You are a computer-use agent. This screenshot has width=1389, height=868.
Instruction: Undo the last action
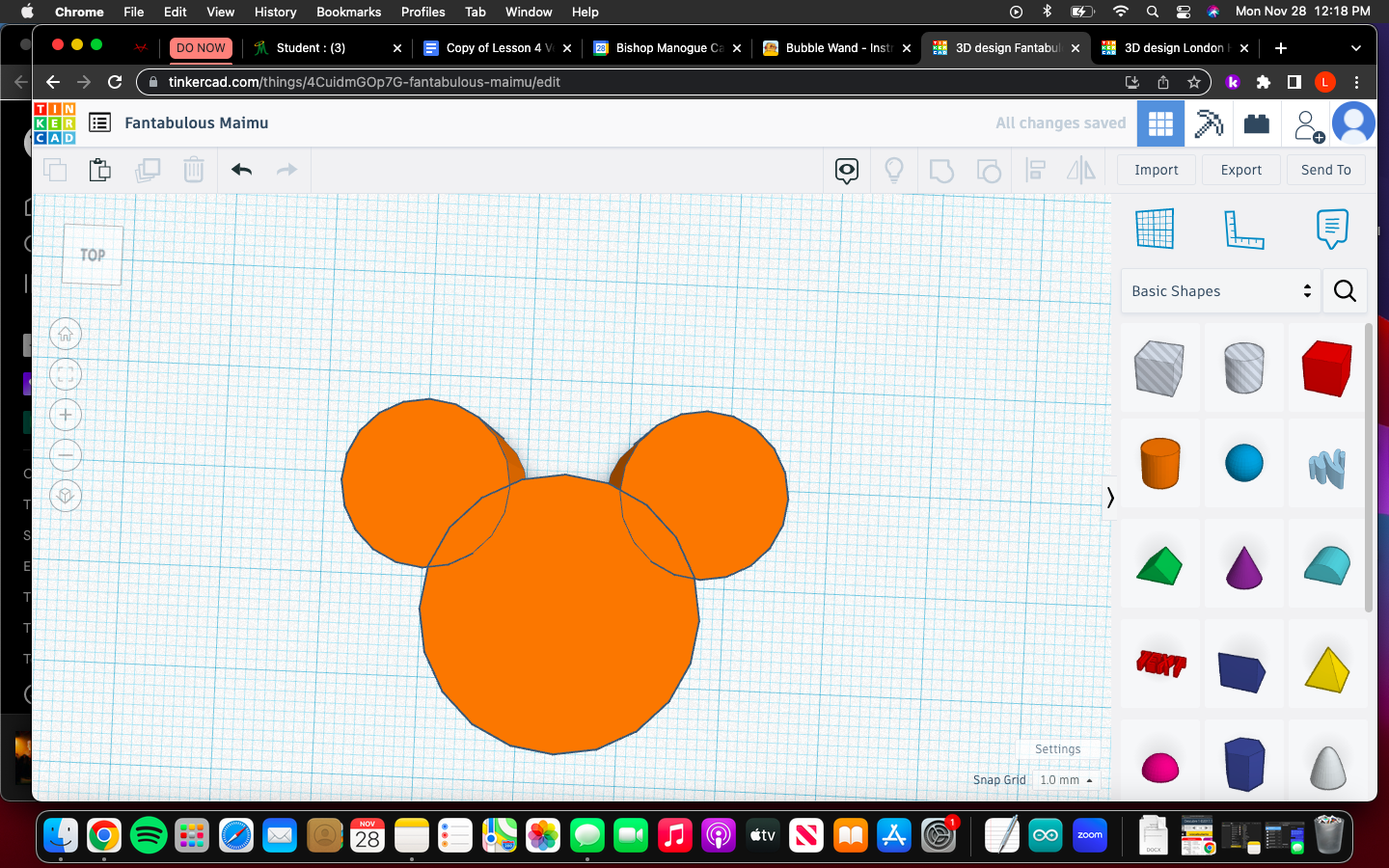coord(241,170)
